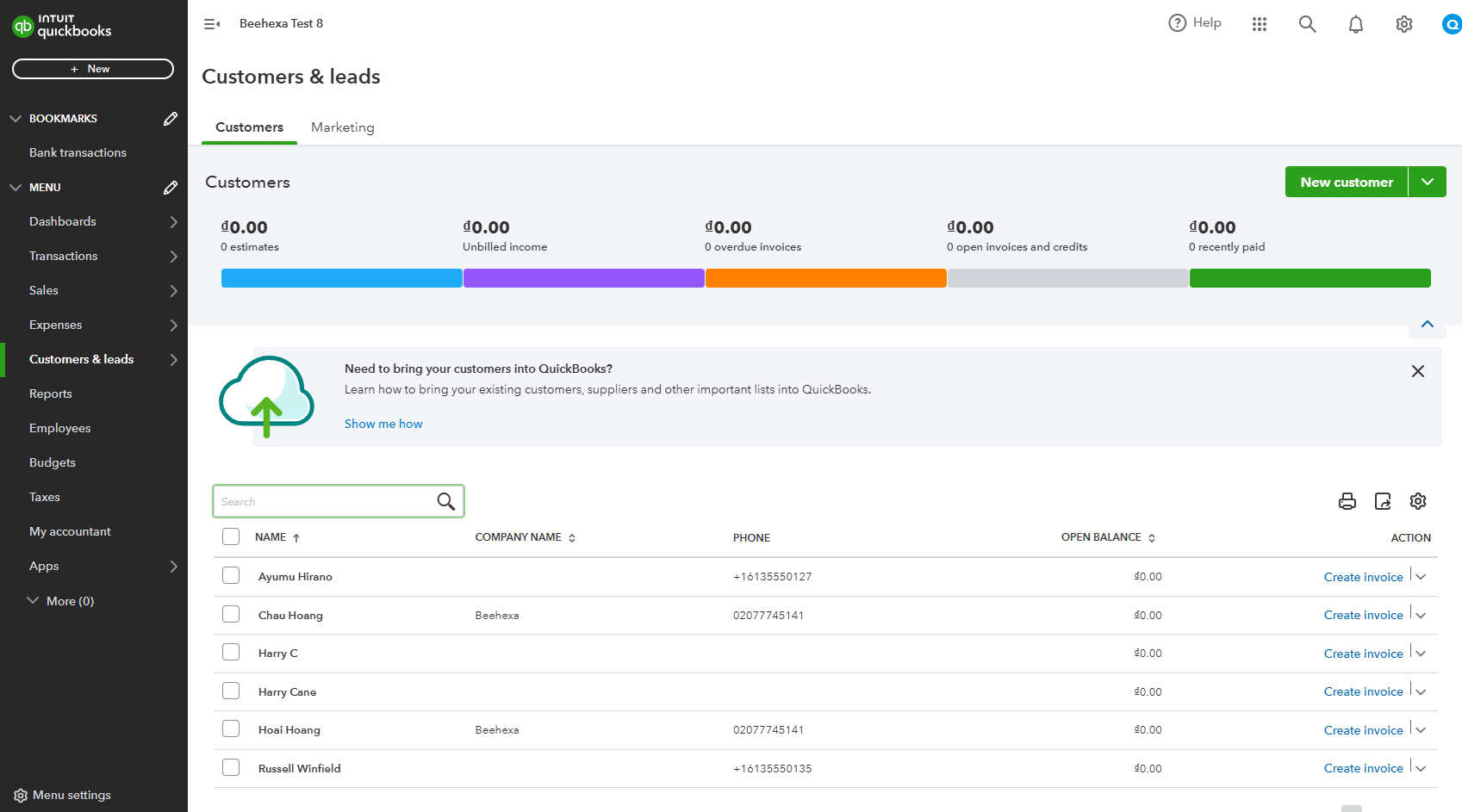Viewport: 1462px width, 812px height.
Task: Switch to the Marketing tab
Action: pyautogui.click(x=343, y=127)
